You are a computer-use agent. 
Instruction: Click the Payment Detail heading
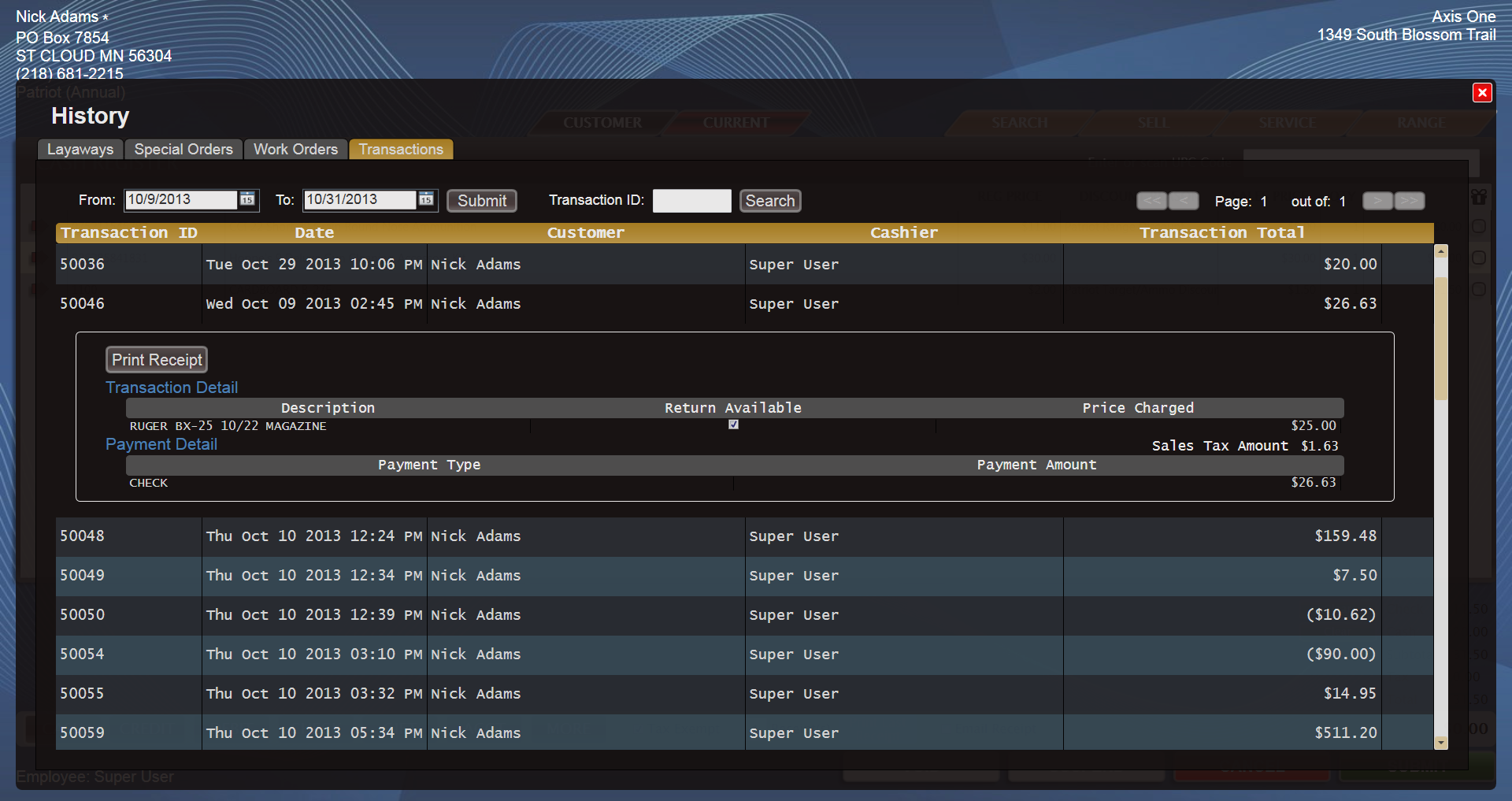pos(161,444)
